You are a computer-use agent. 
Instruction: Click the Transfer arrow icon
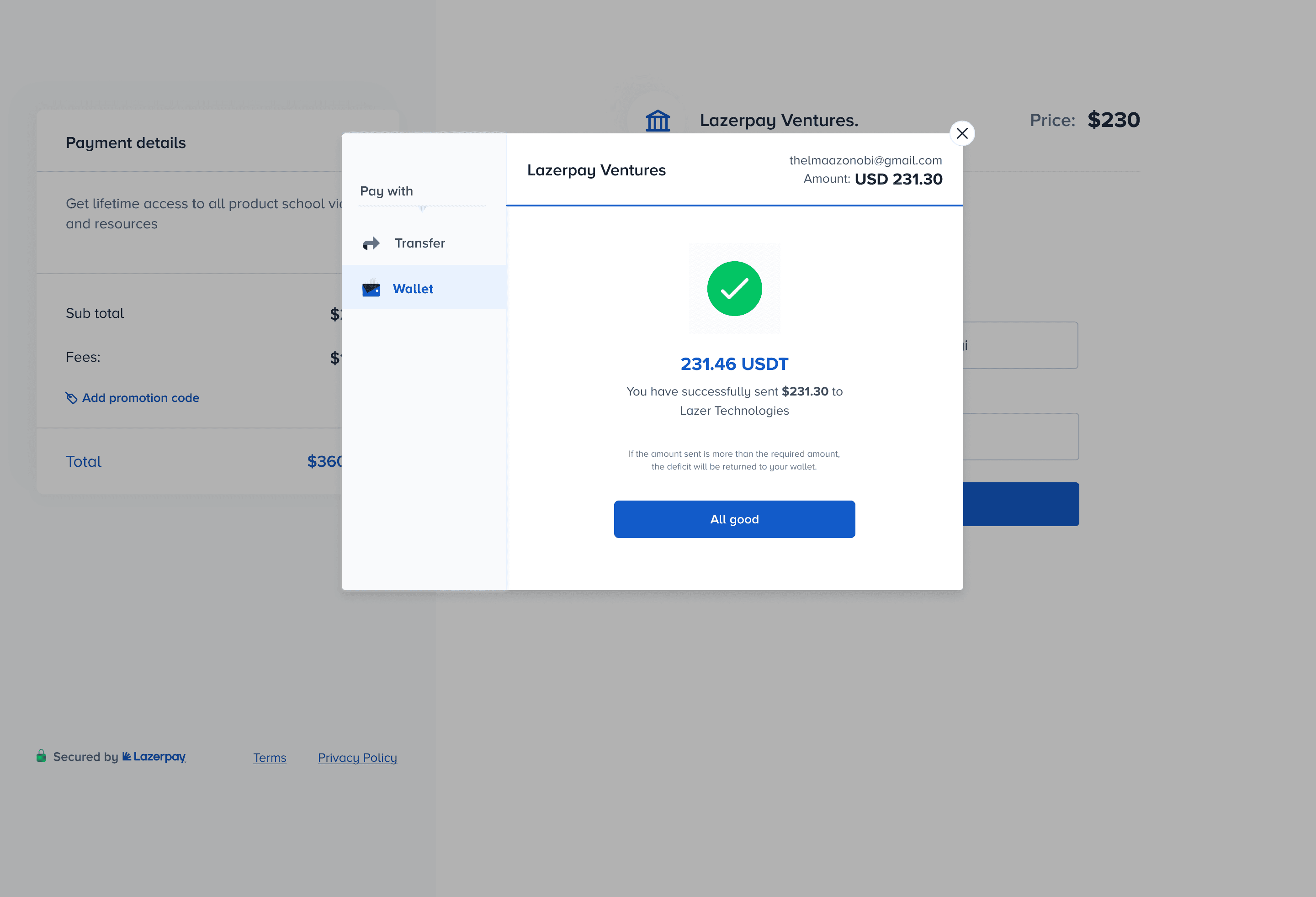point(371,243)
